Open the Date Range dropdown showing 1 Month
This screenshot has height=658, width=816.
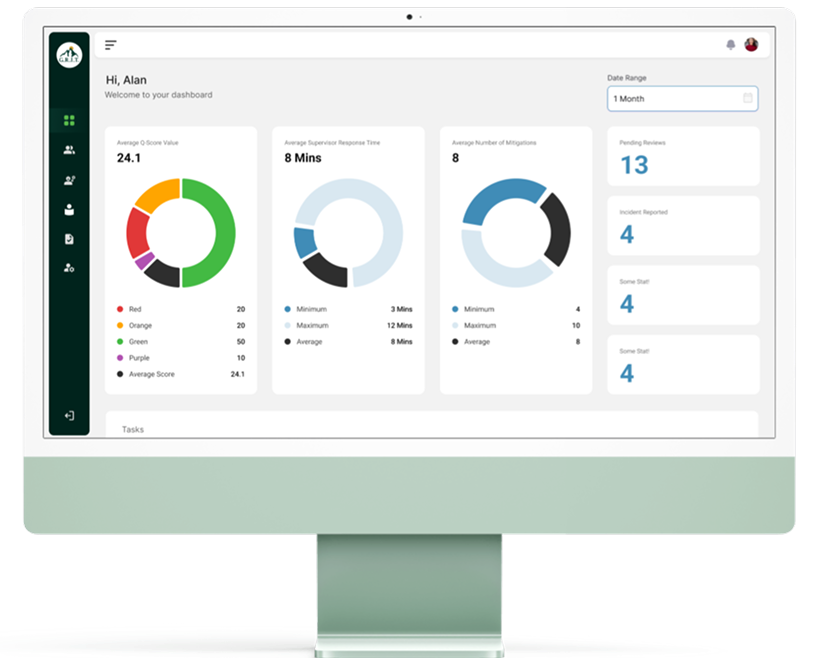tap(683, 99)
